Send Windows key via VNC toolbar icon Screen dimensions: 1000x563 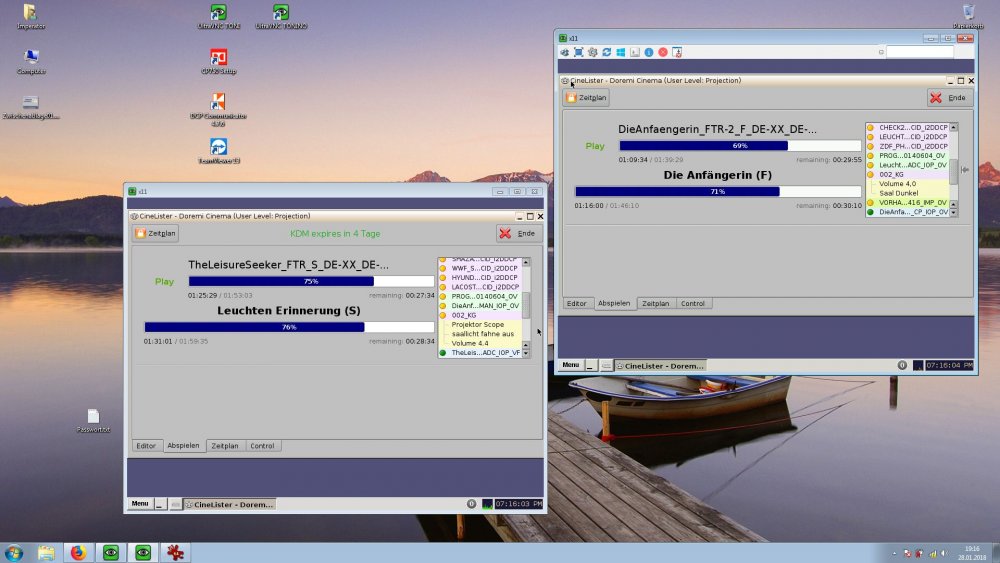point(620,52)
